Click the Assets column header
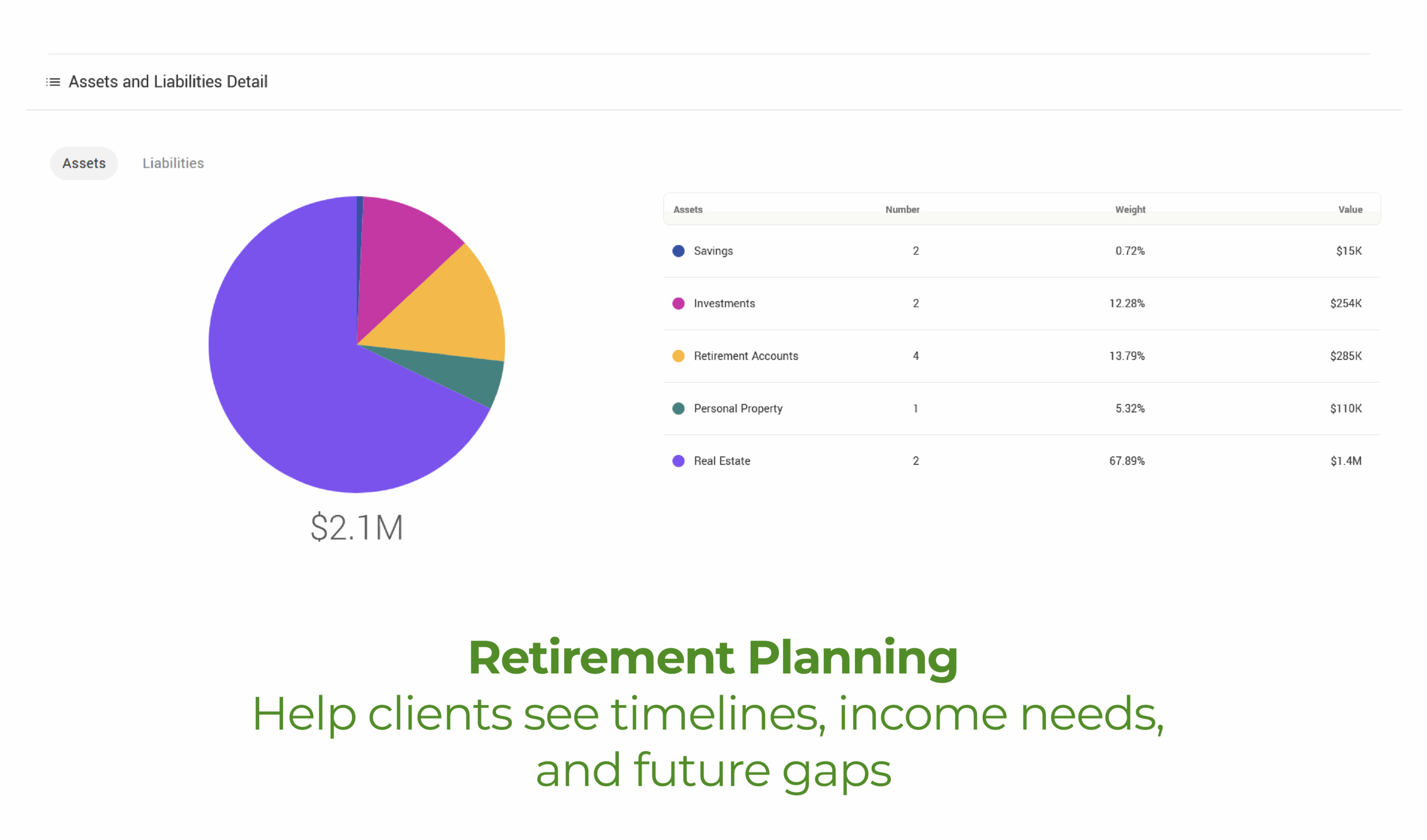 click(x=687, y=210)
